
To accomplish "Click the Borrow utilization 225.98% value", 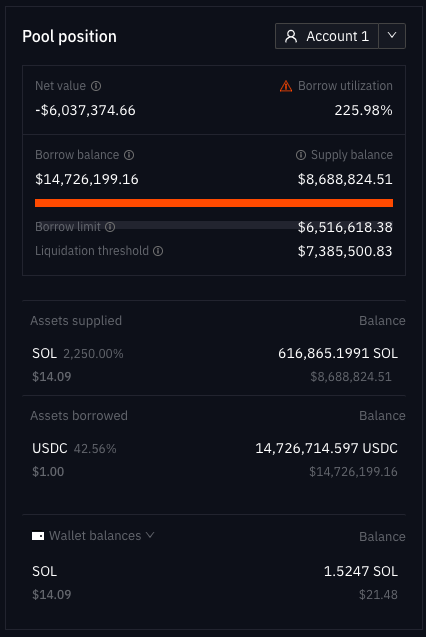I will 363,110.
